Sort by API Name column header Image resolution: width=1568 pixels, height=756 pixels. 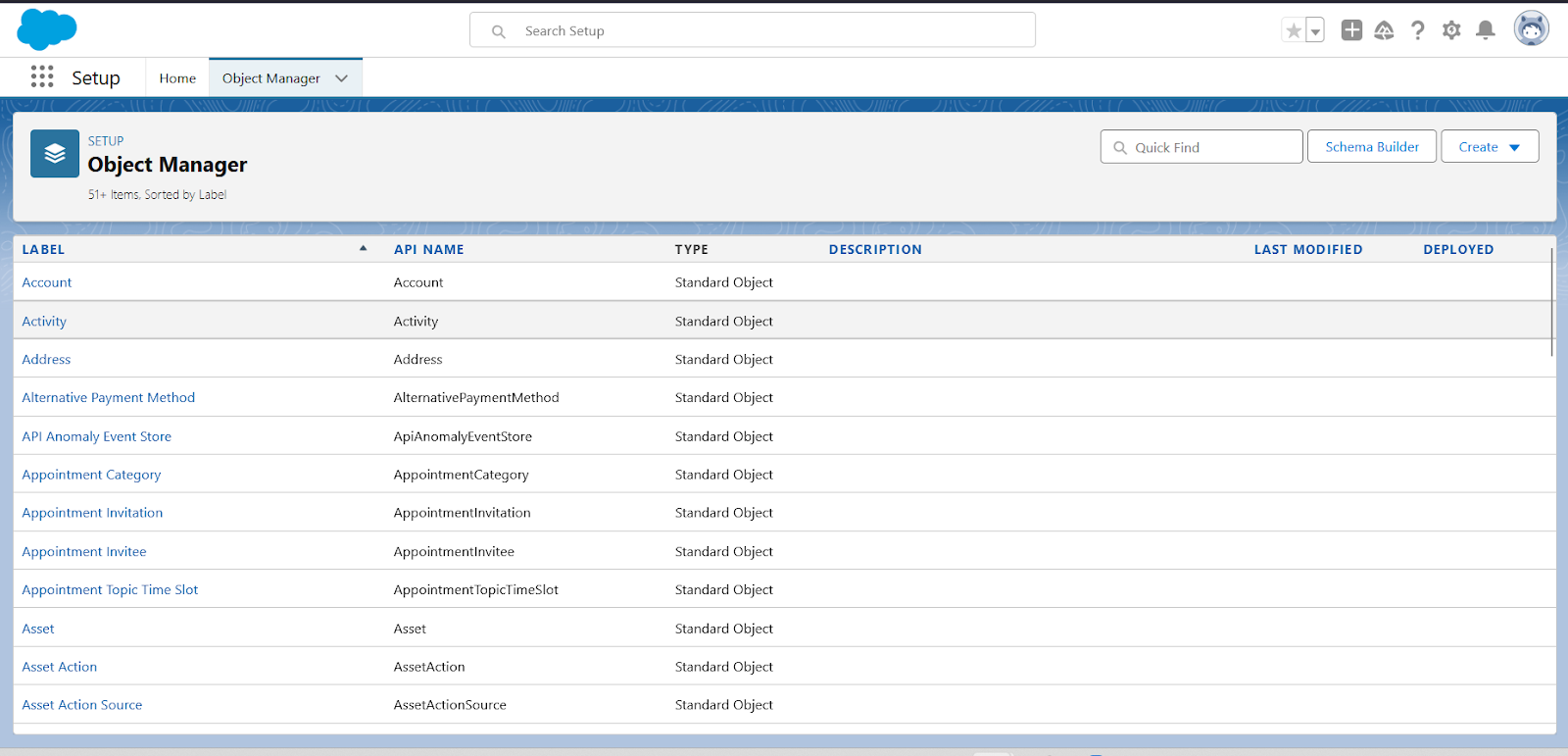(429, 250)
